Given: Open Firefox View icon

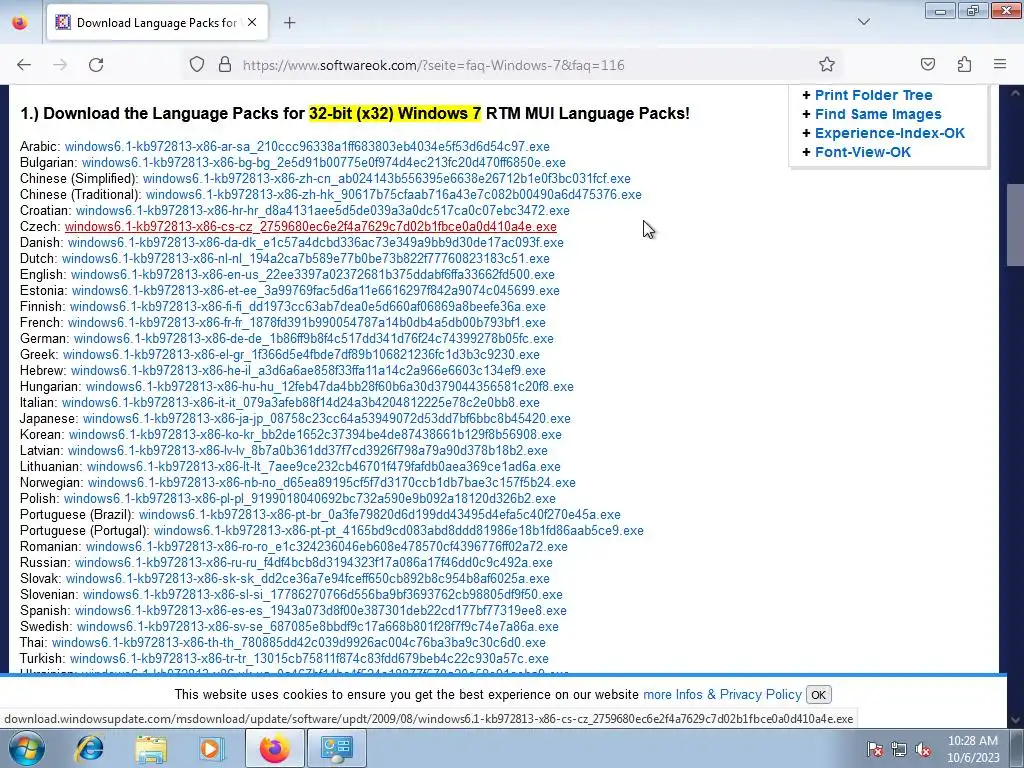Looking at the screenshot, I should pos(20,23).
